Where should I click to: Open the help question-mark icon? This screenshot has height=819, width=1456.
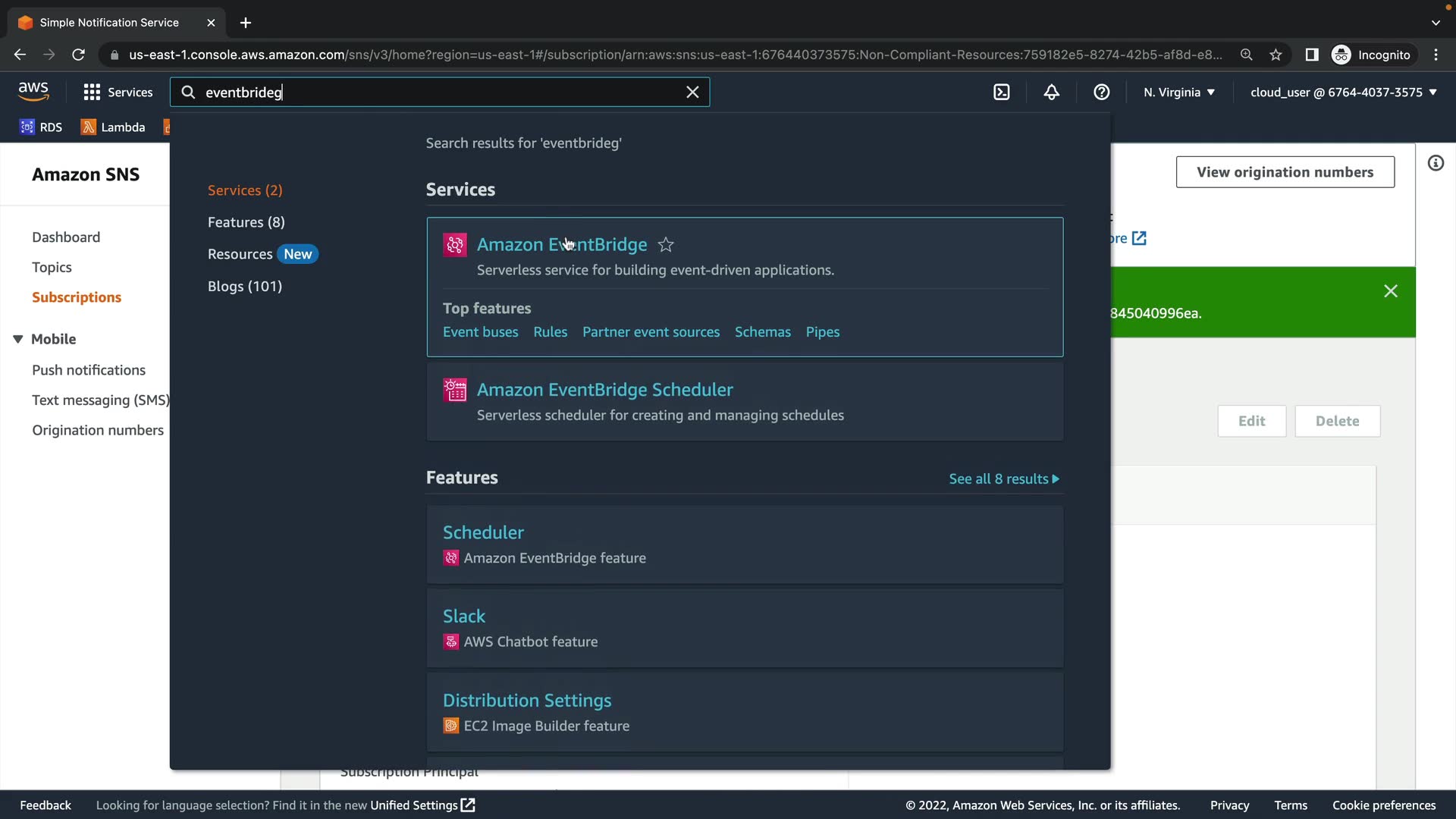[x=1101, y=93]
